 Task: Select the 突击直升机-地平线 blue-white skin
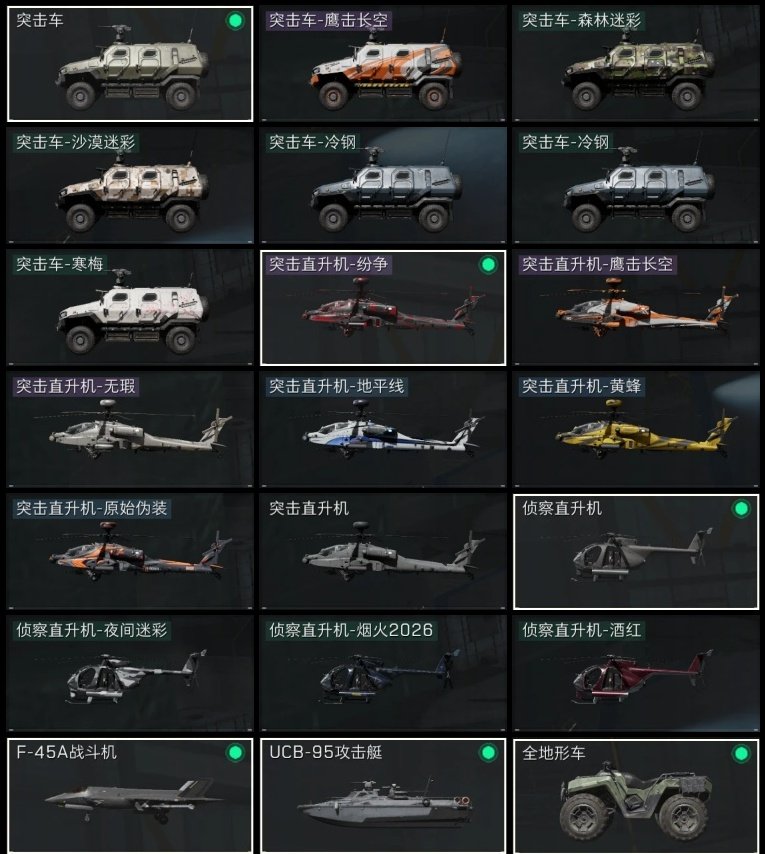[x=383, y=429]
